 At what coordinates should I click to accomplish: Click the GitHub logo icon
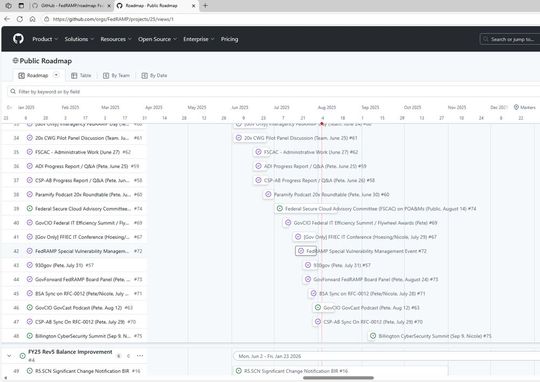coord(18,39)
